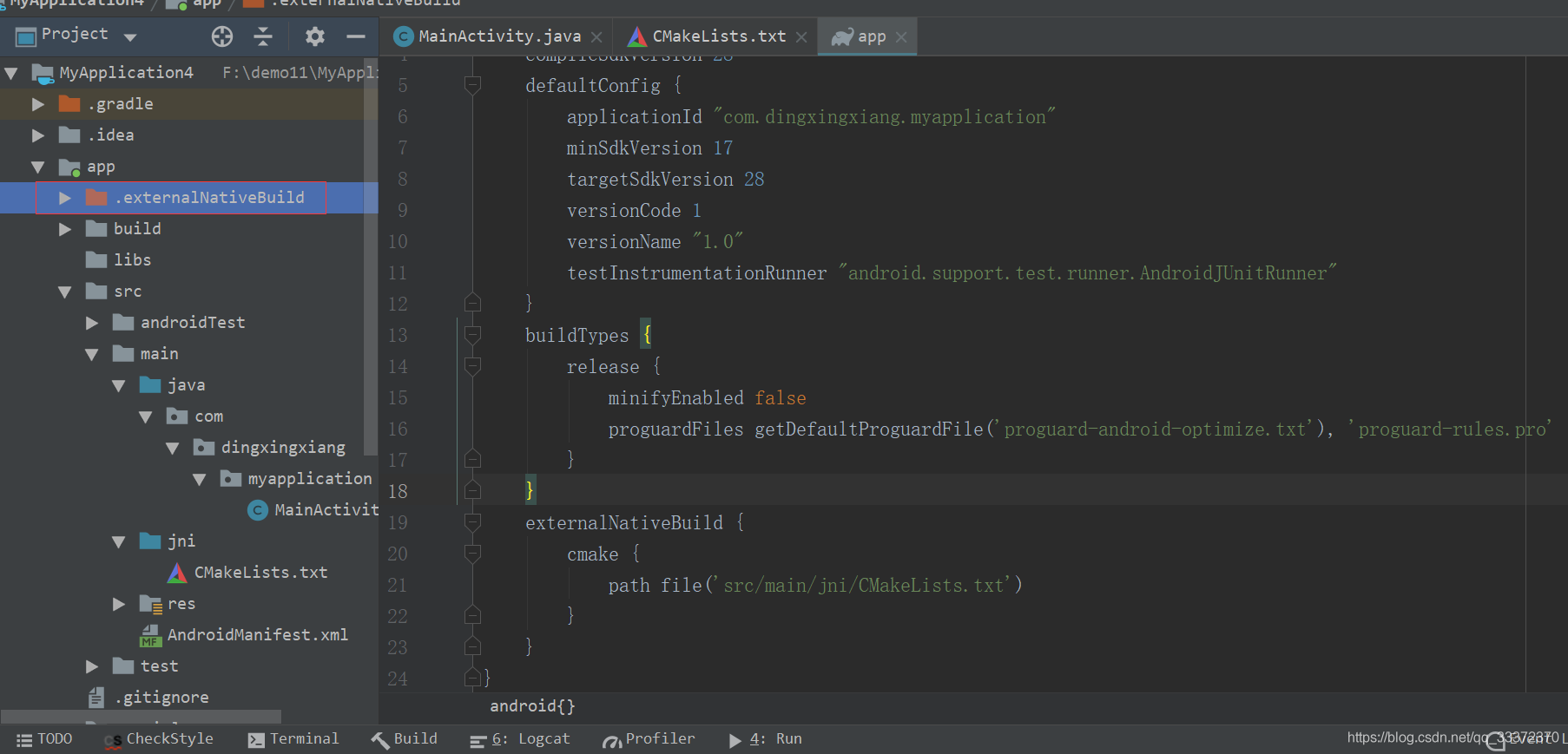
Task: Click the MyApplication4 project icon
Action: 43,73
